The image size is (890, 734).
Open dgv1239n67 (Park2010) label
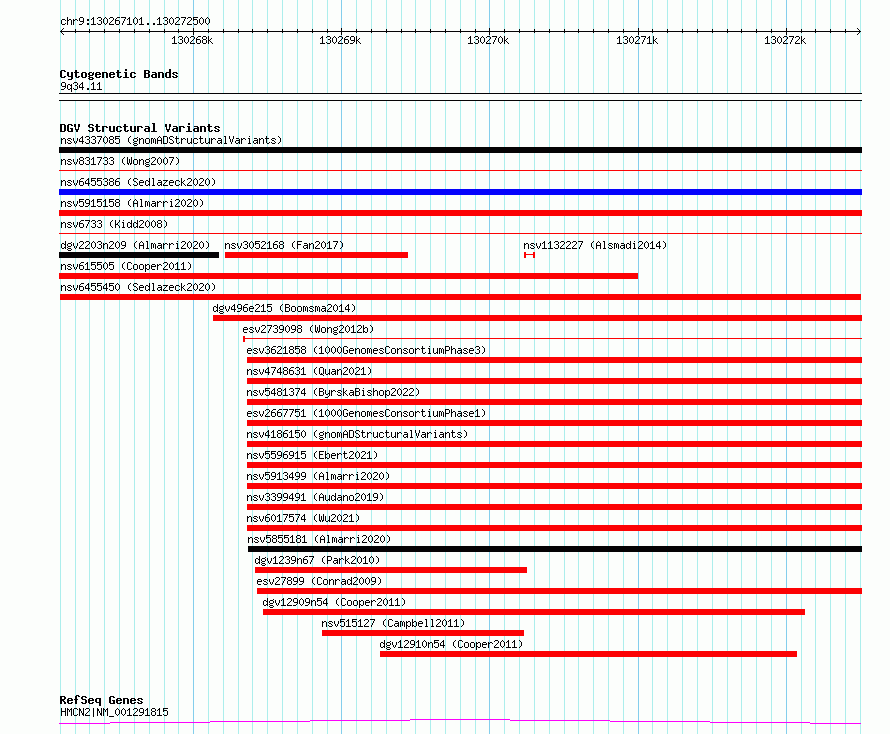317,560
